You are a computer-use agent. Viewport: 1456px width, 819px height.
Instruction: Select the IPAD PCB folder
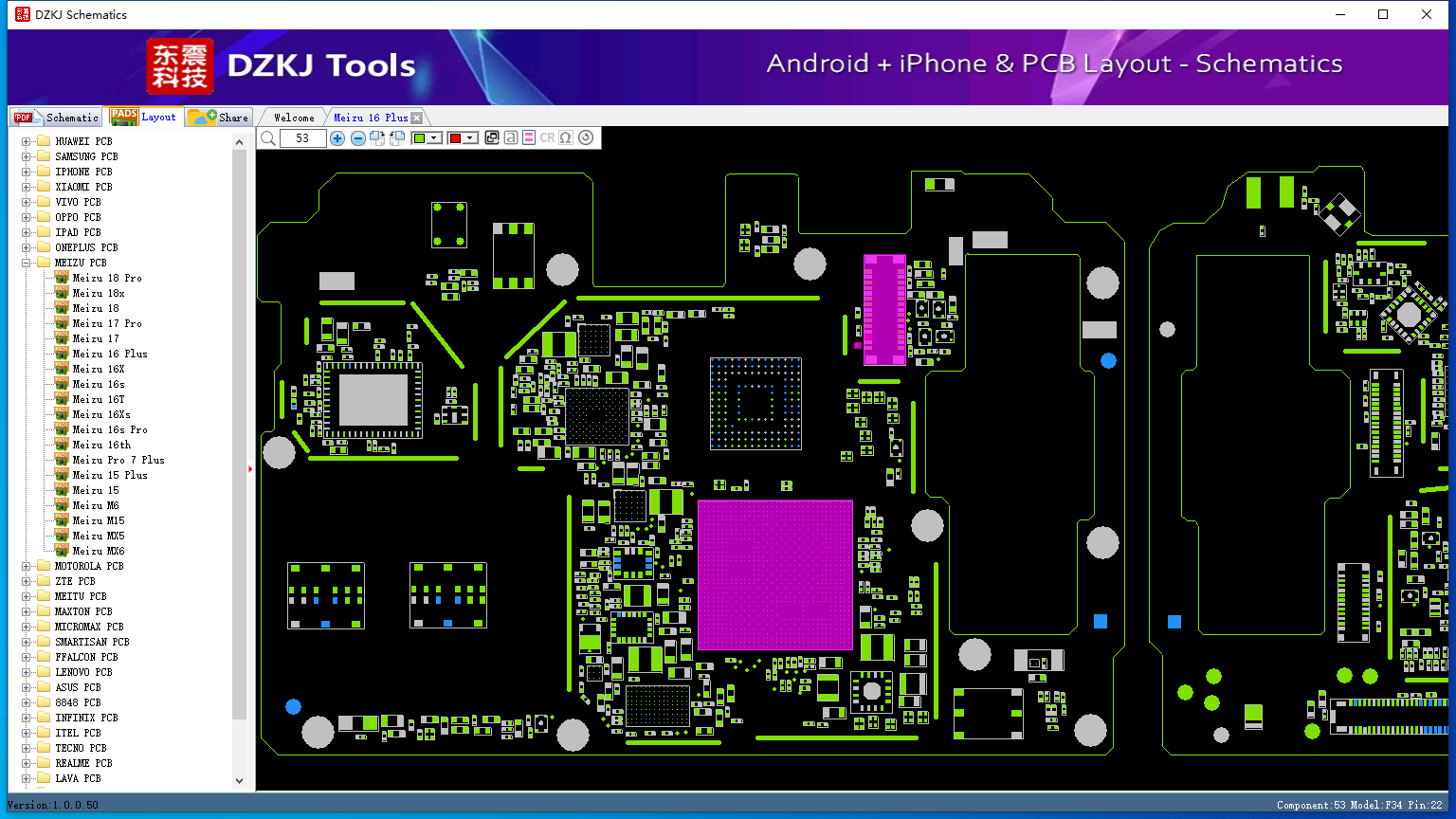coord(78,232)
